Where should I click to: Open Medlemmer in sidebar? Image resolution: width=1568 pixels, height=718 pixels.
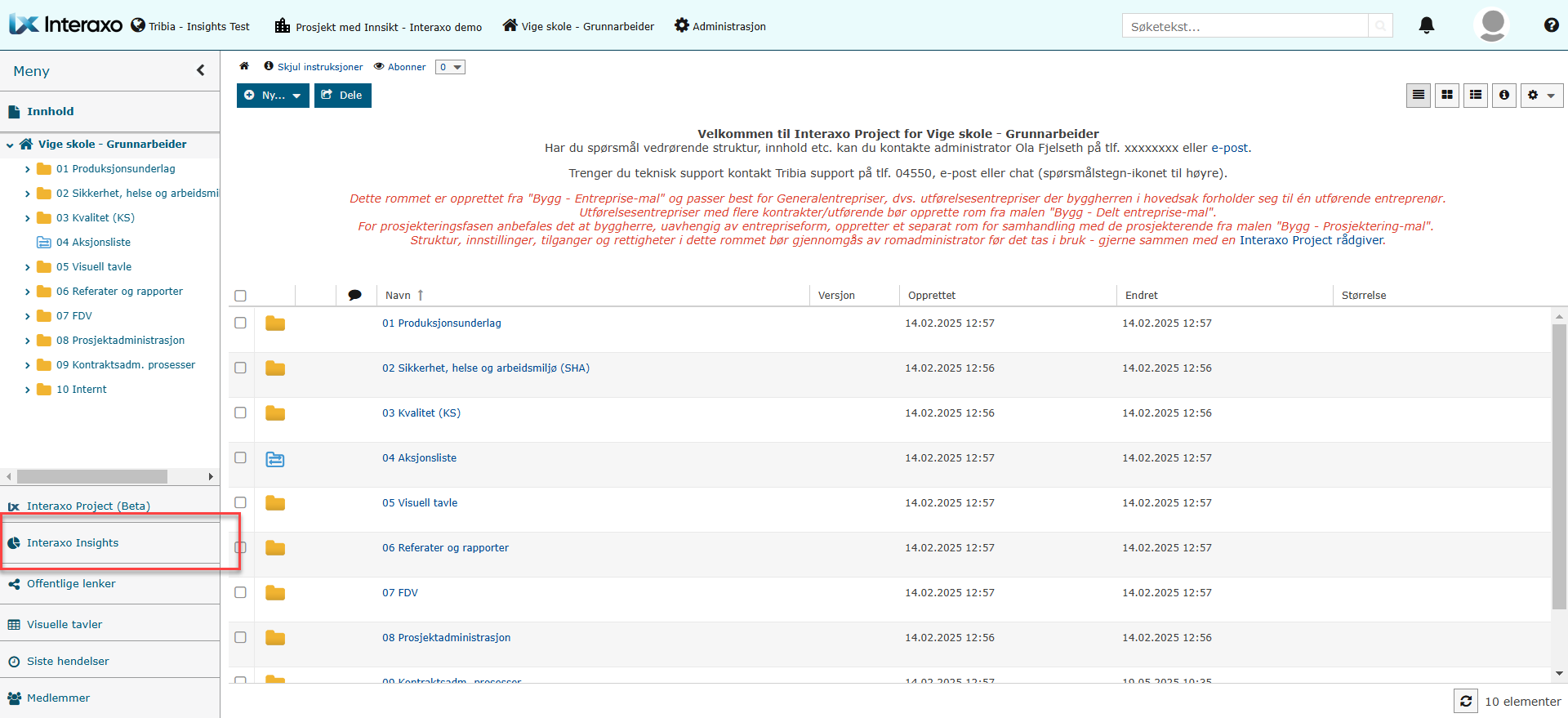(x=58, y=698)
